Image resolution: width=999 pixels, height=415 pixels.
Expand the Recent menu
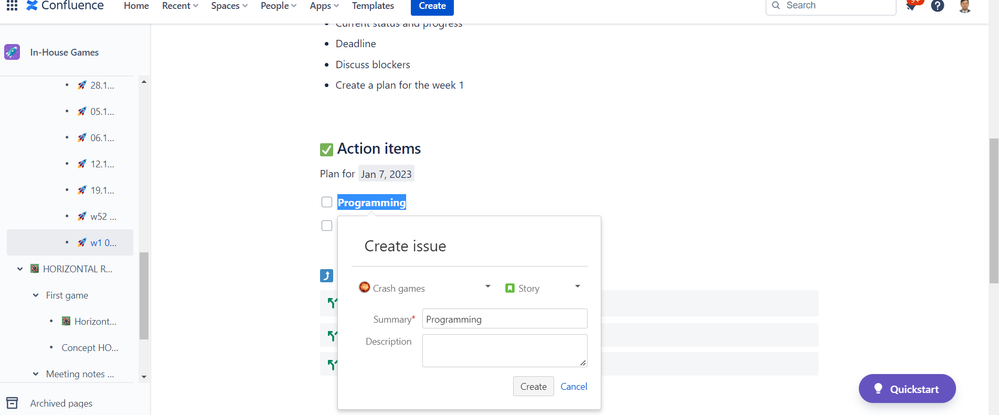180,6
